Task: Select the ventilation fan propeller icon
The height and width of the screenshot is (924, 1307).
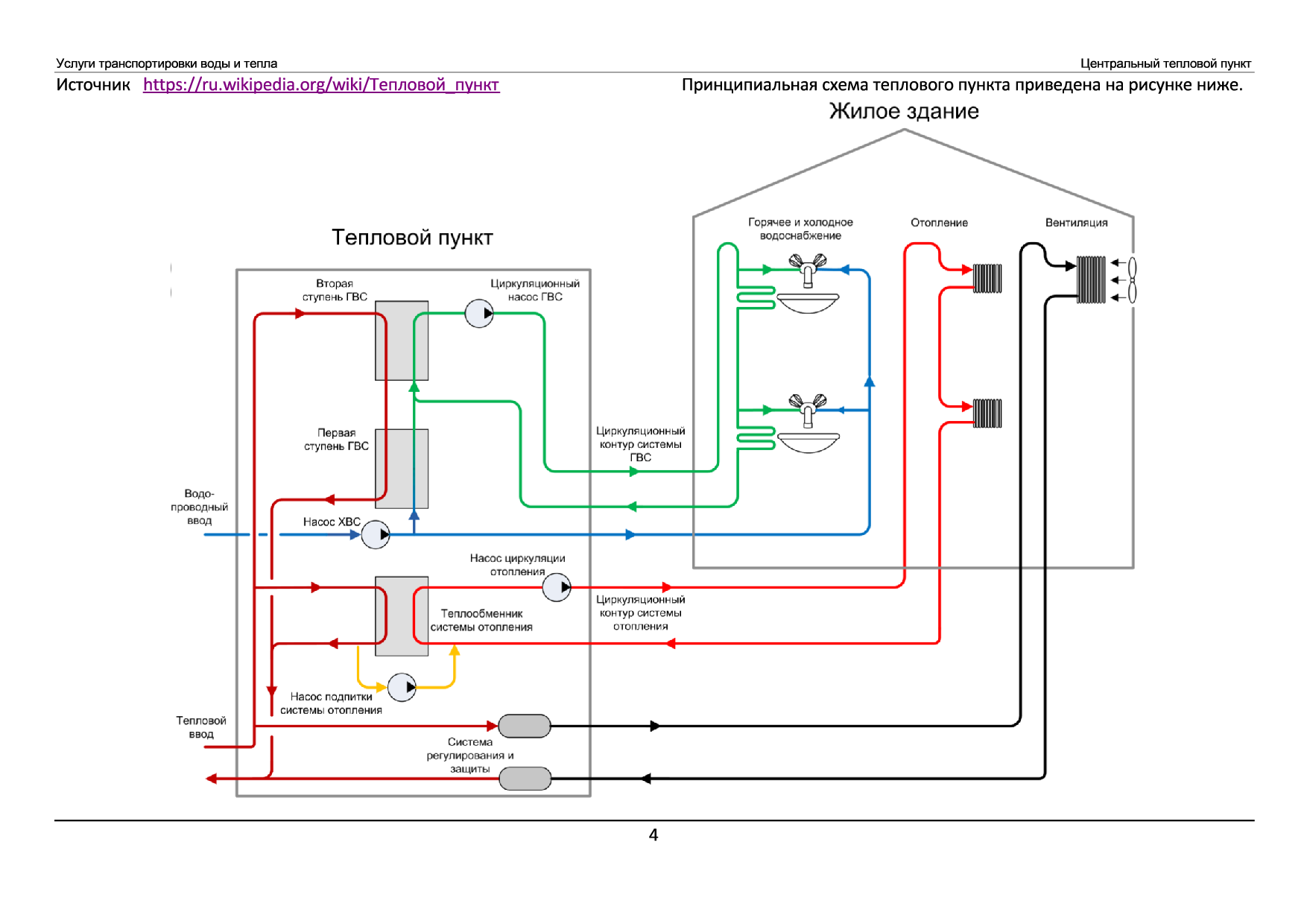Action: [x=1132, y=280]
